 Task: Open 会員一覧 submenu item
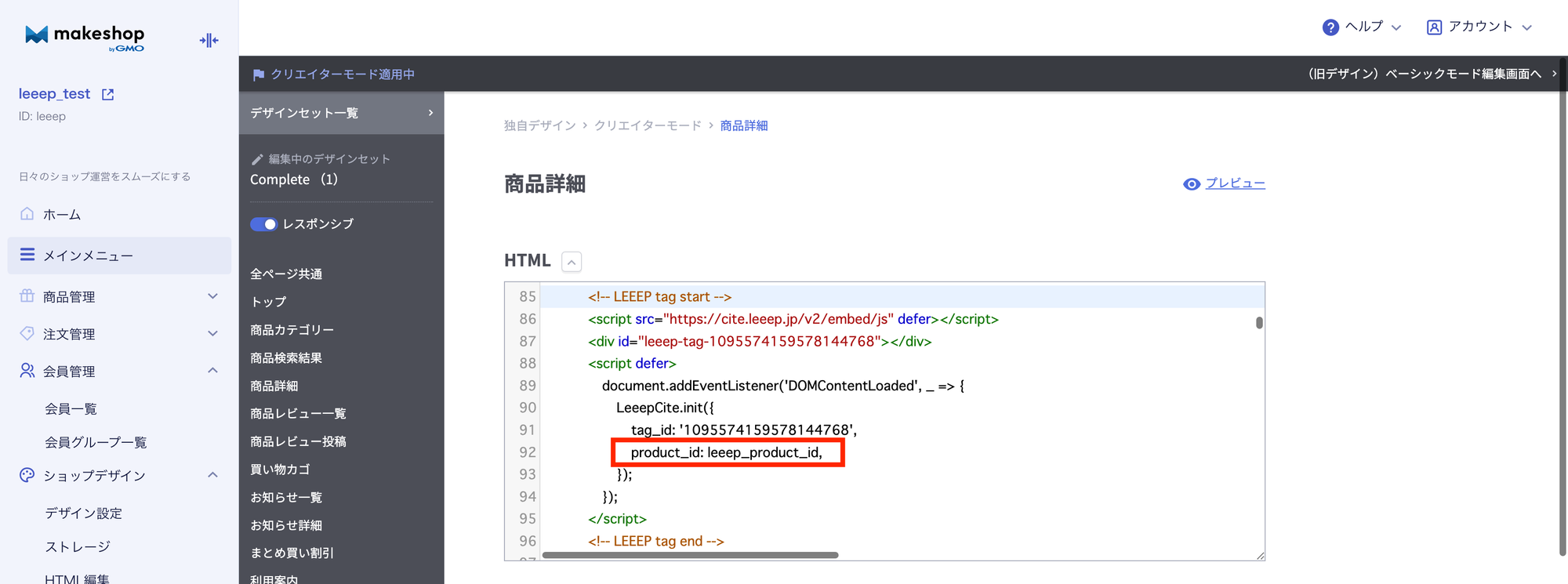(71, 408)
